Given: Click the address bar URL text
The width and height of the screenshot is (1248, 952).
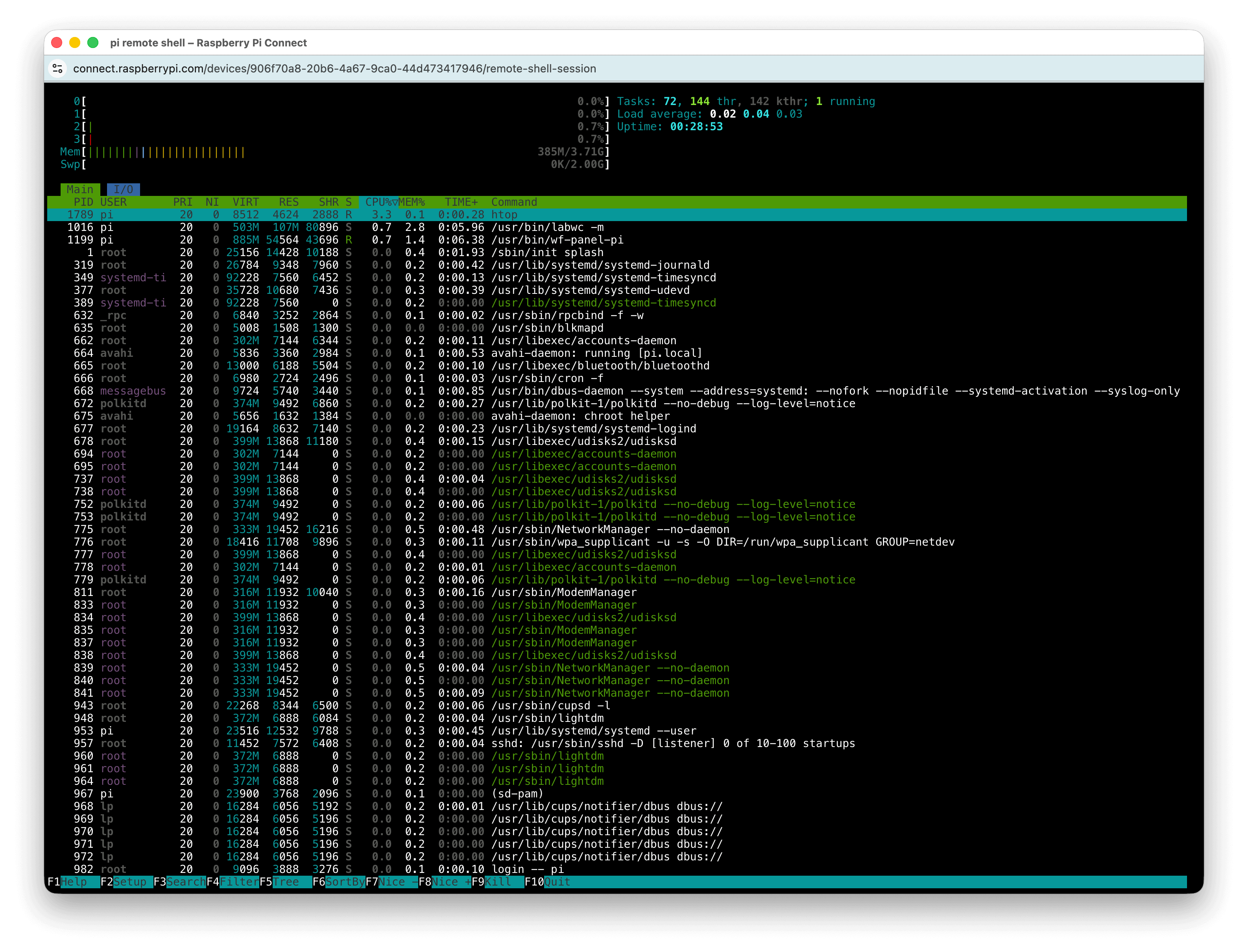Looking at the screenshot, I should pyautogui.click(x=334, y=68).
